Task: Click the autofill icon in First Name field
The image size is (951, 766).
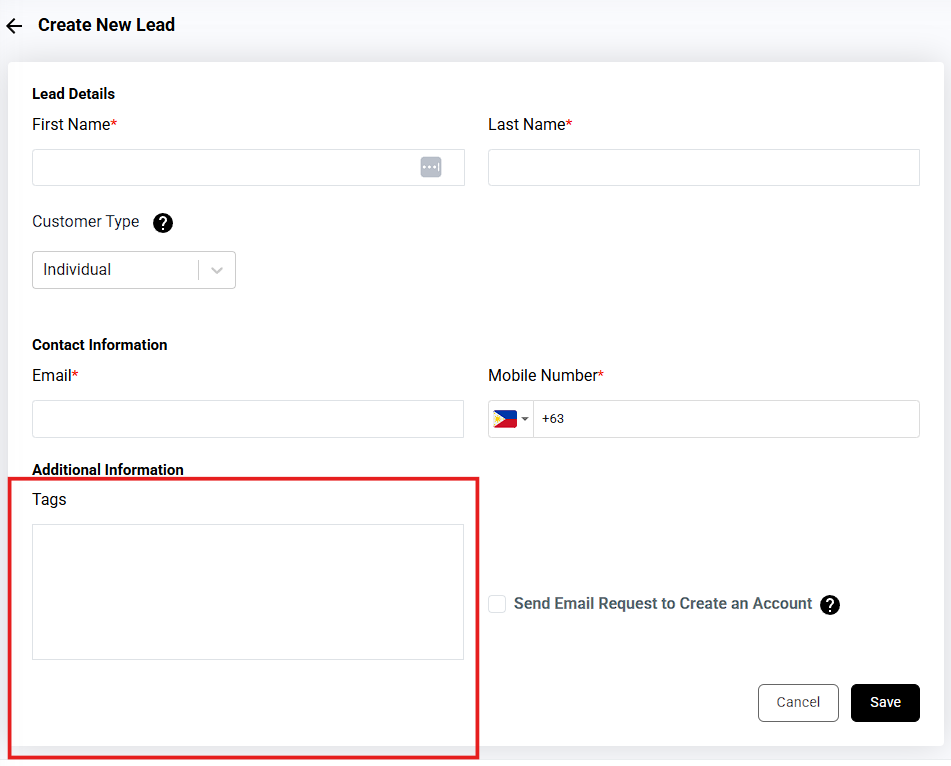Action: click(x=431, y=167)
